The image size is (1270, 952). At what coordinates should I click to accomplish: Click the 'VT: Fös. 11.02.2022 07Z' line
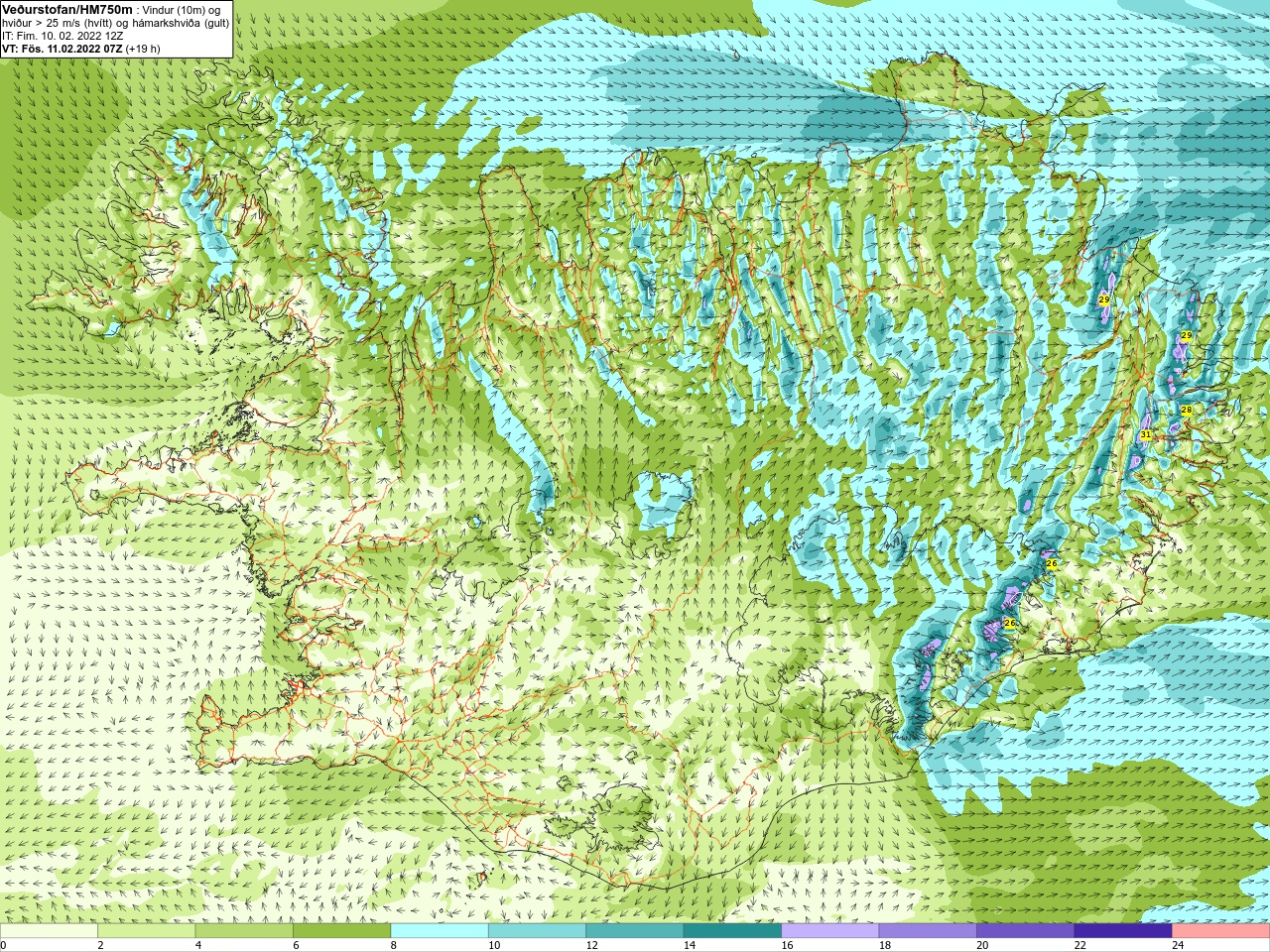62,48
